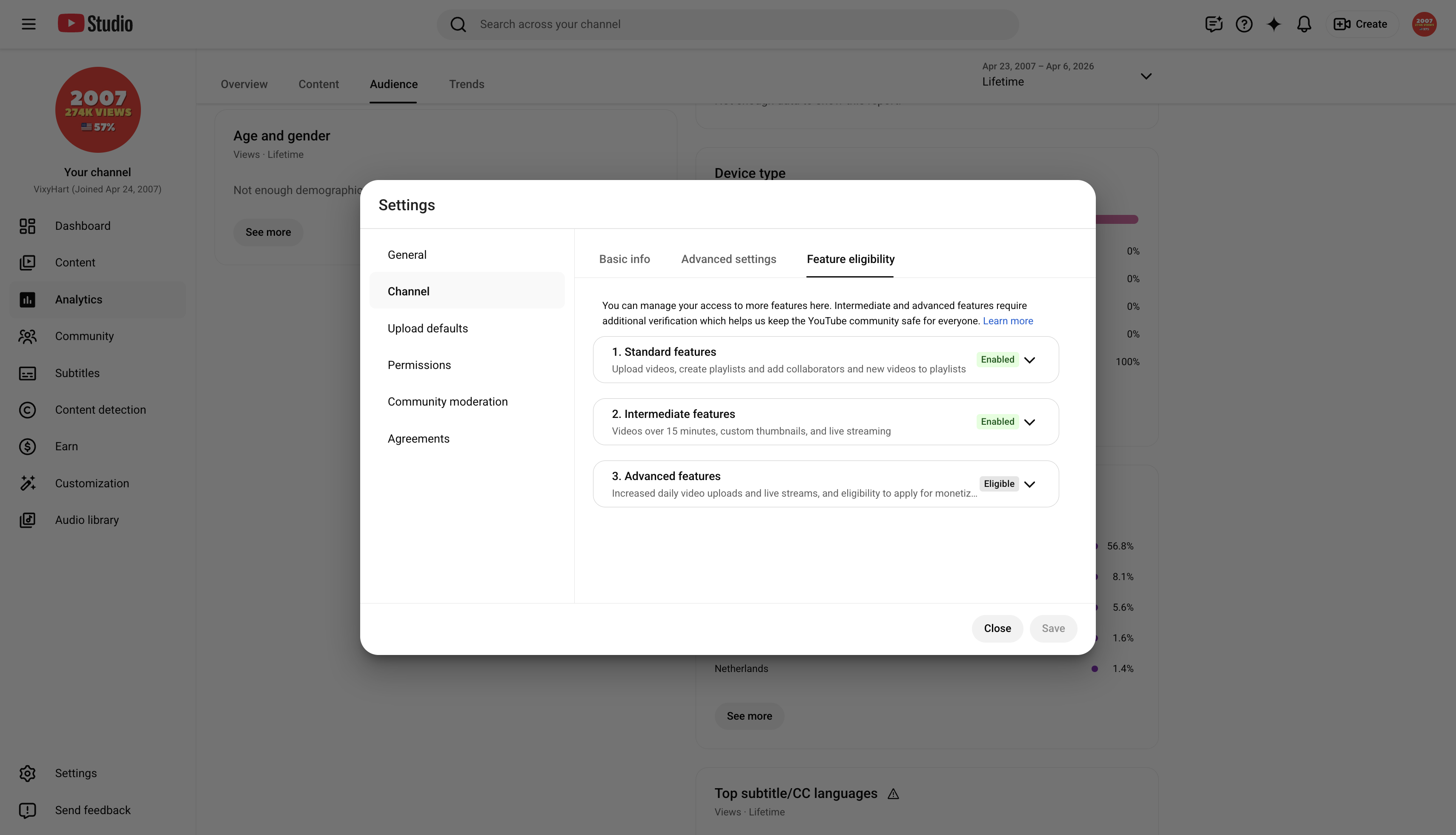Click the Subtitles sidebar icon
This screenshot has width=1456, height=835.
[28, 373]
